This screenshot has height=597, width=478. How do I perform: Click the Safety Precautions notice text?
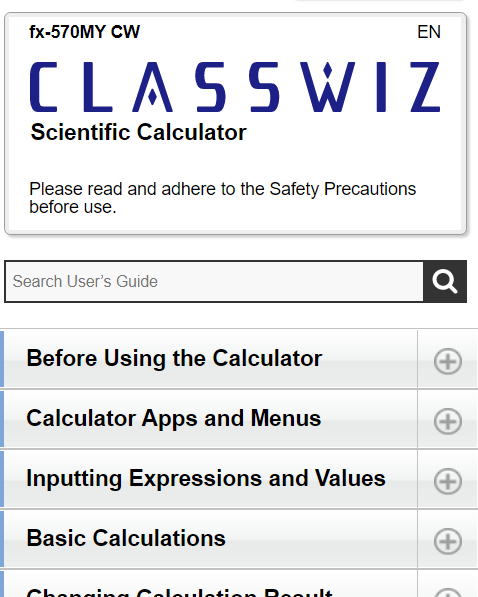pos(222,198)
